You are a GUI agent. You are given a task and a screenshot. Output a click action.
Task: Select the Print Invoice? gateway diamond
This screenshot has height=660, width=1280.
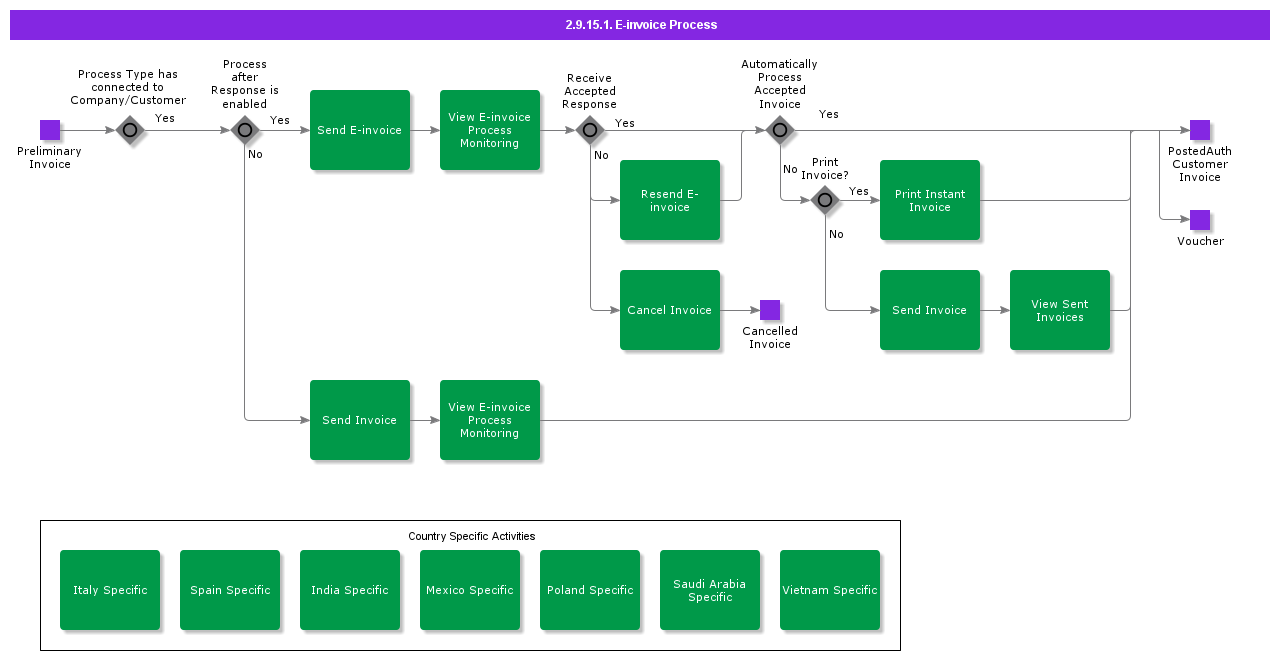tap(825, 200)
